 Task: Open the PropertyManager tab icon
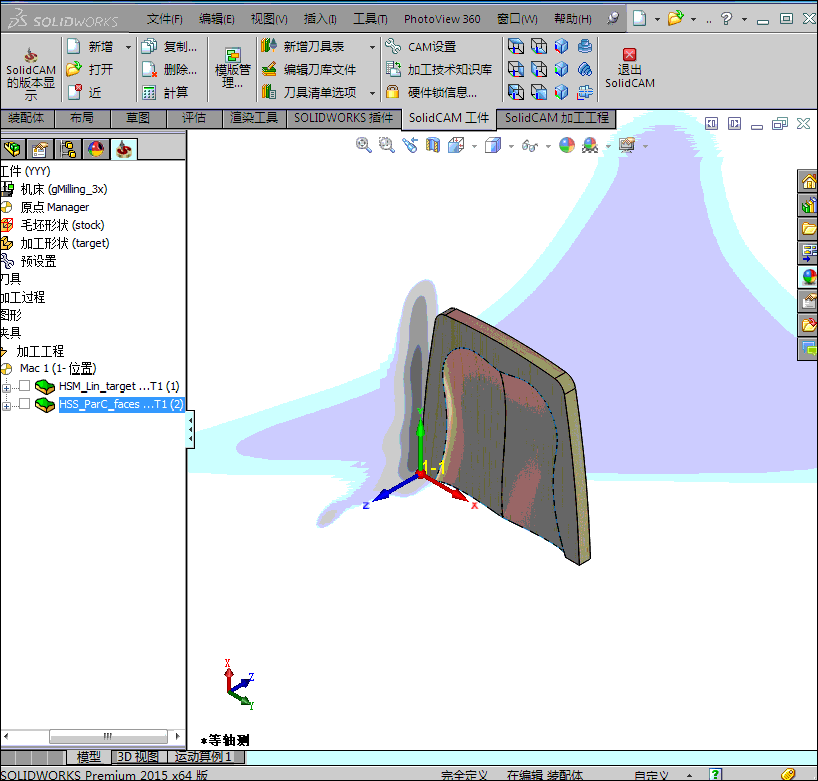coord(40,149)
